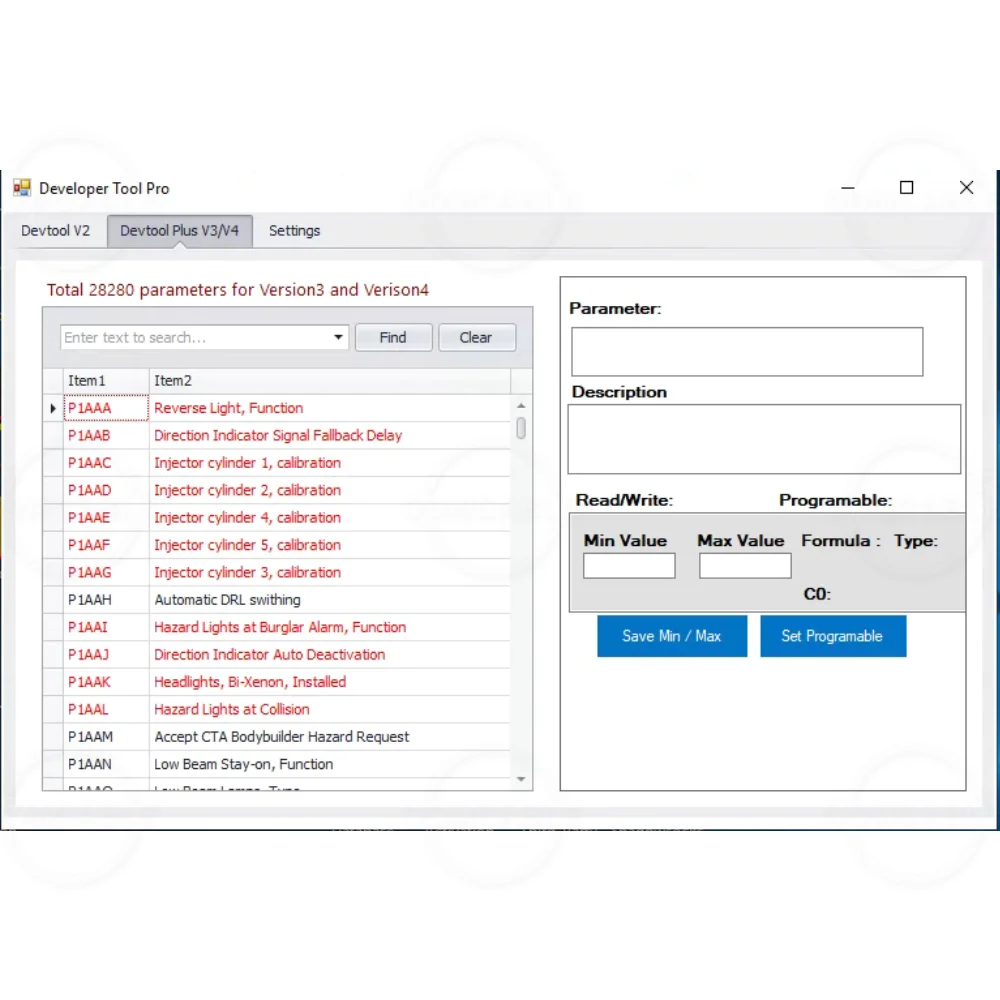Open the Settings tab
The height and width of the screenshot is (1000, 1000).
point(294,231)
